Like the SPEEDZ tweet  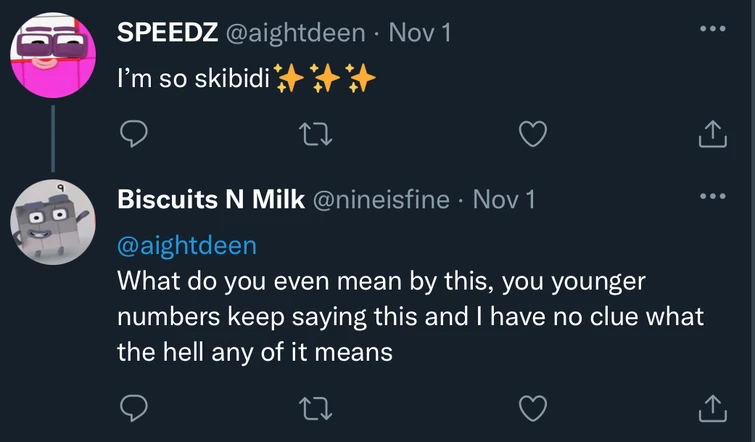click(536, 133)
